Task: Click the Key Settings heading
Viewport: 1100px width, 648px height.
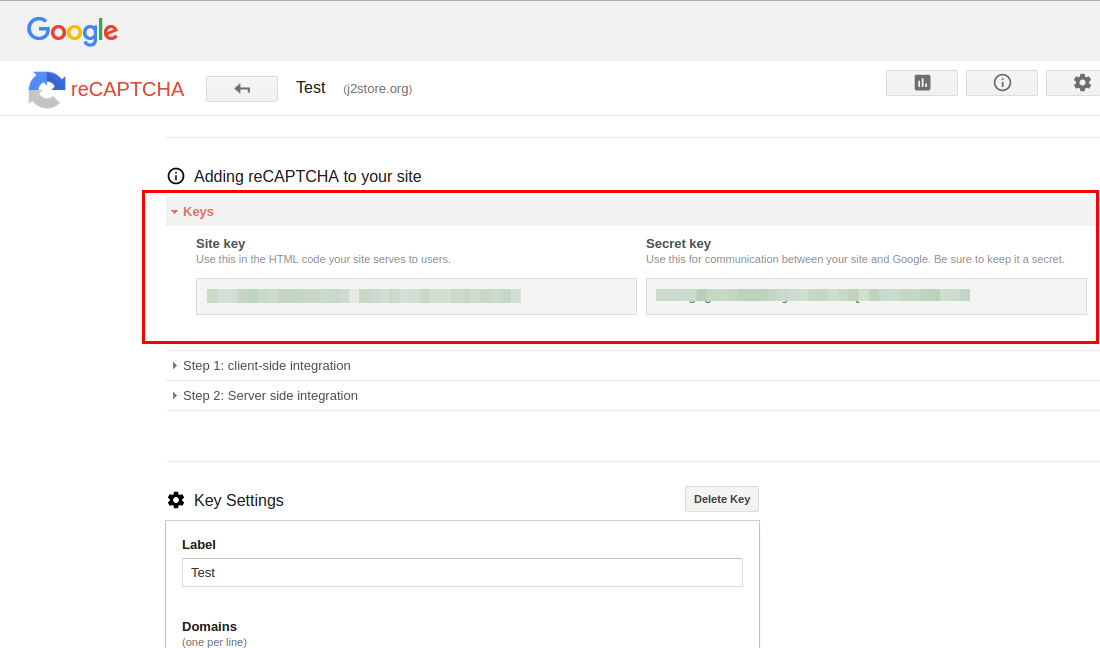Action: point(239,501)
